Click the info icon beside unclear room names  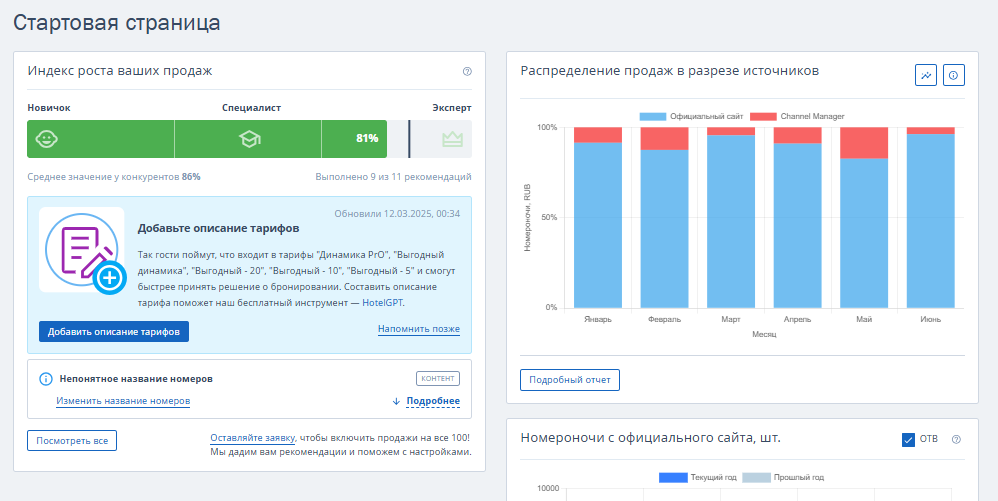tap(46, 379)
